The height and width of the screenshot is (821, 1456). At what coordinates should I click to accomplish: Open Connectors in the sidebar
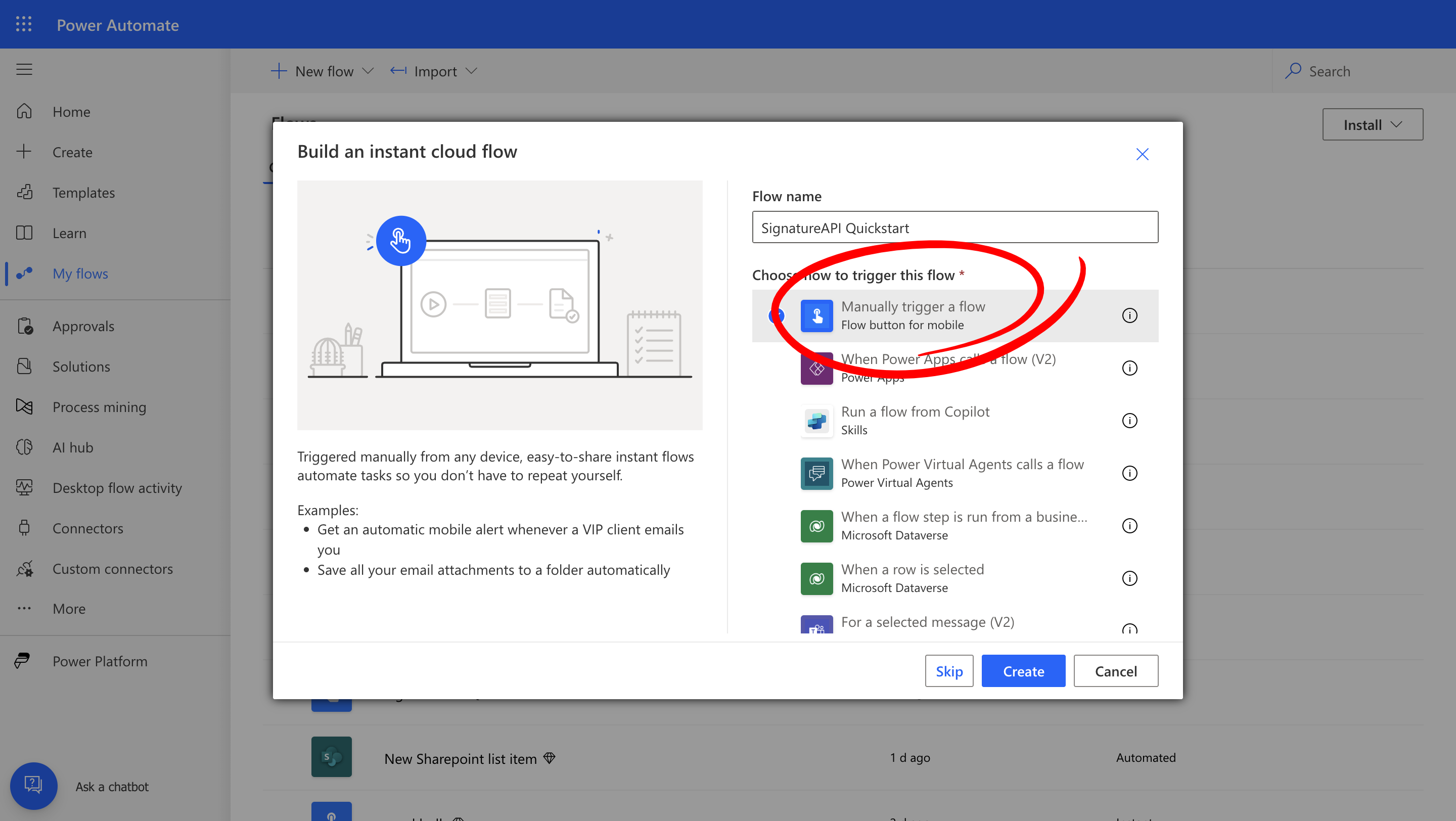coord(87,528)
